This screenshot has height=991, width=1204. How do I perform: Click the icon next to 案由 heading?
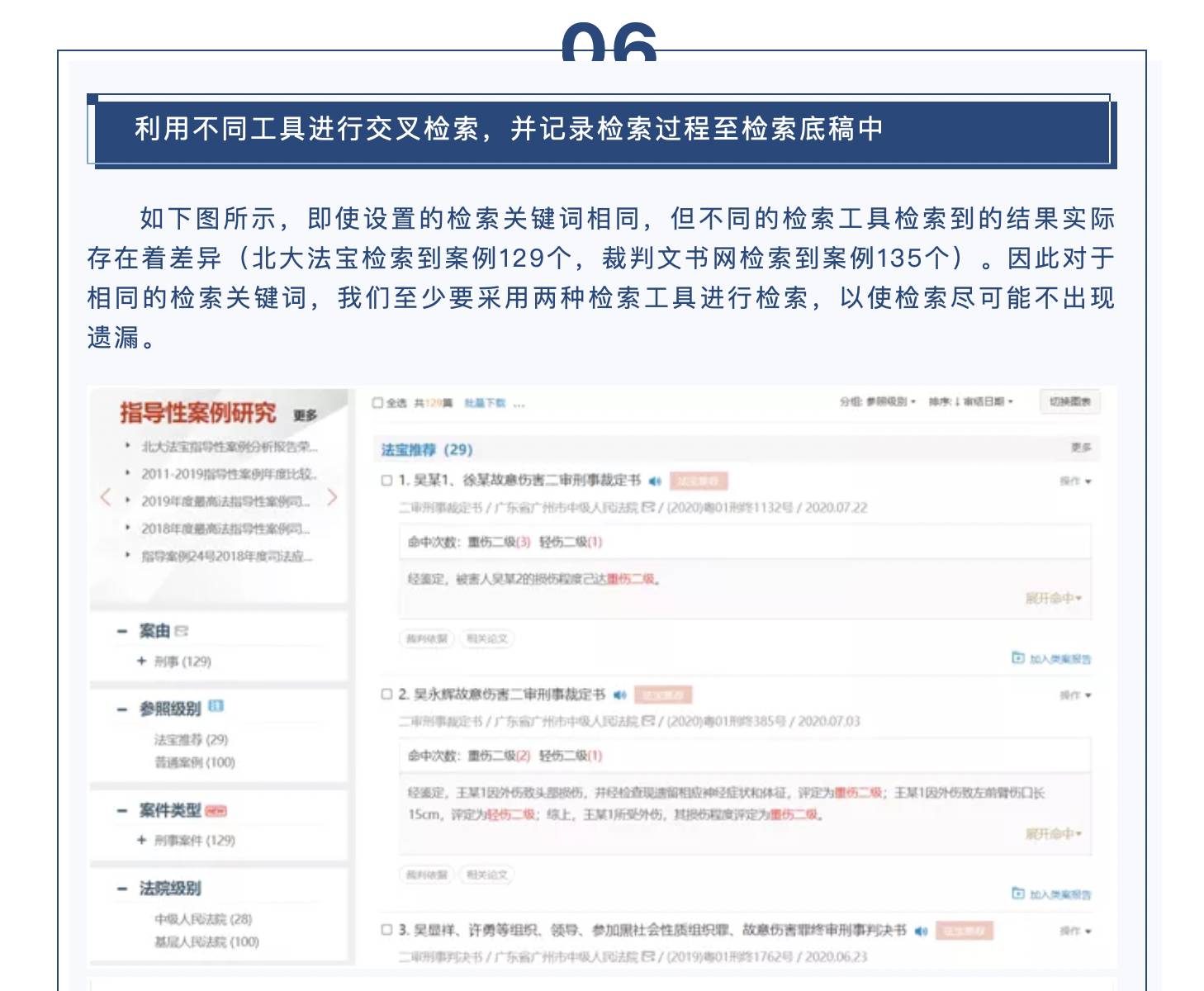[x=182, y=631]
